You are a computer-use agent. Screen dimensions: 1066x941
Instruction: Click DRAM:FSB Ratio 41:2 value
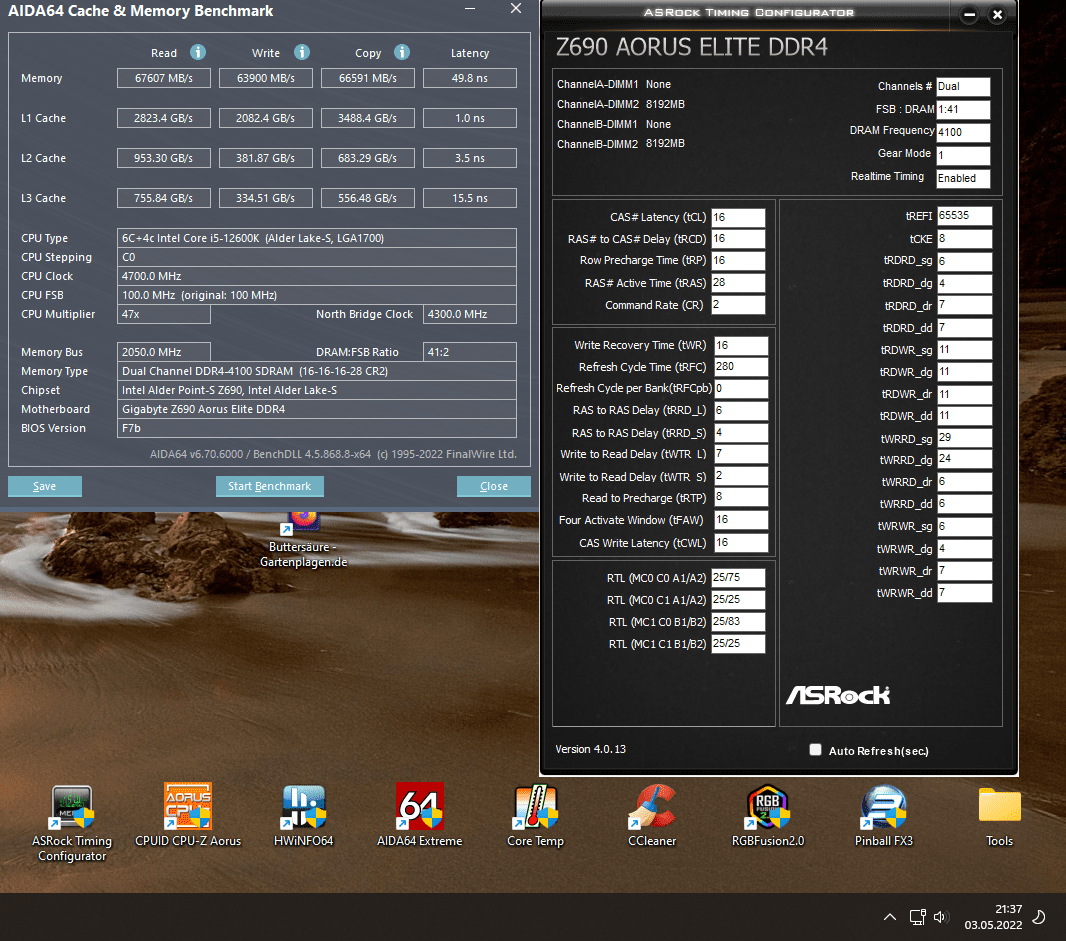(x=470, y=352)
